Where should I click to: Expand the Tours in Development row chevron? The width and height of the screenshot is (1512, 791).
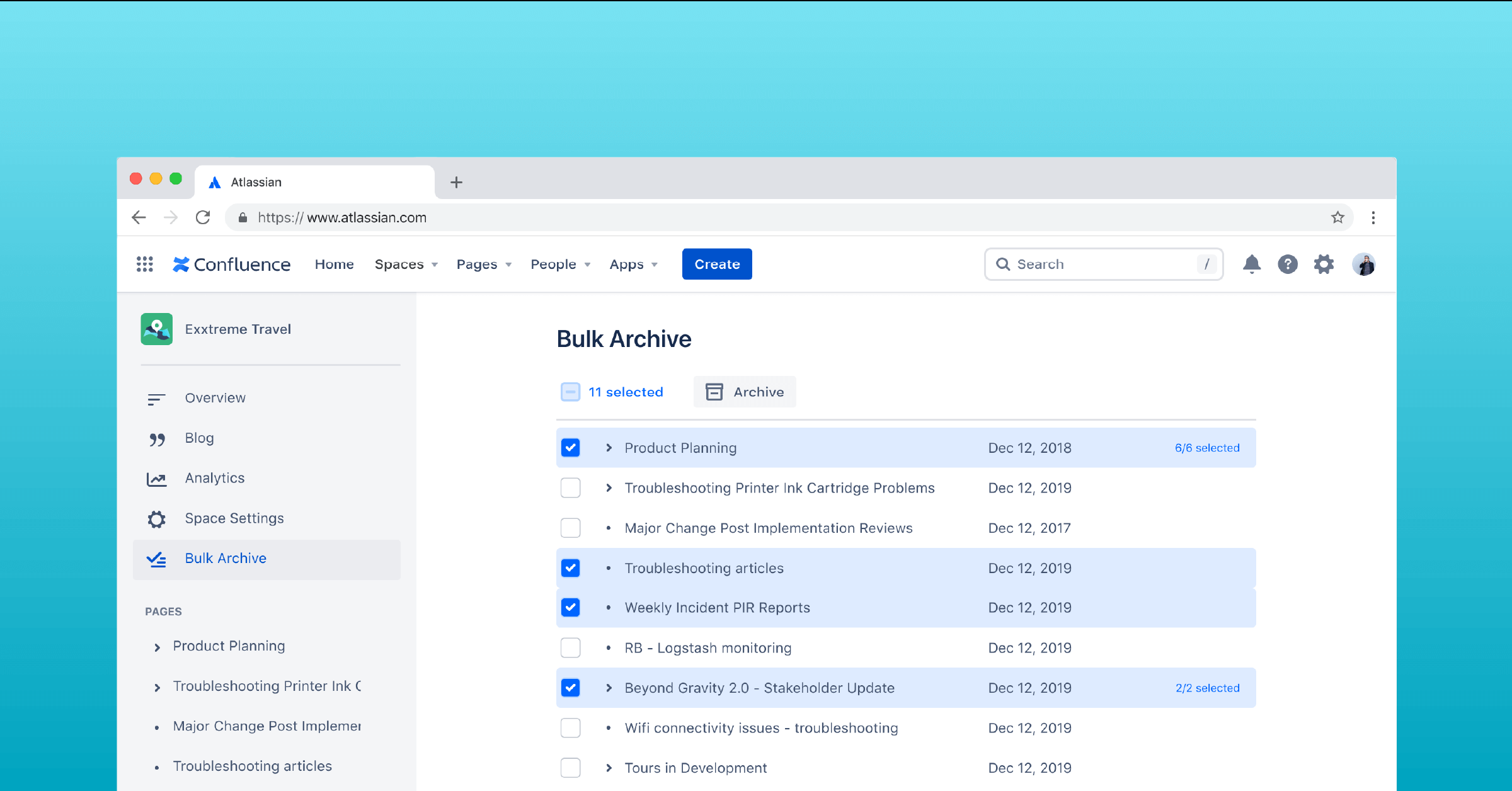pos(609,768)
